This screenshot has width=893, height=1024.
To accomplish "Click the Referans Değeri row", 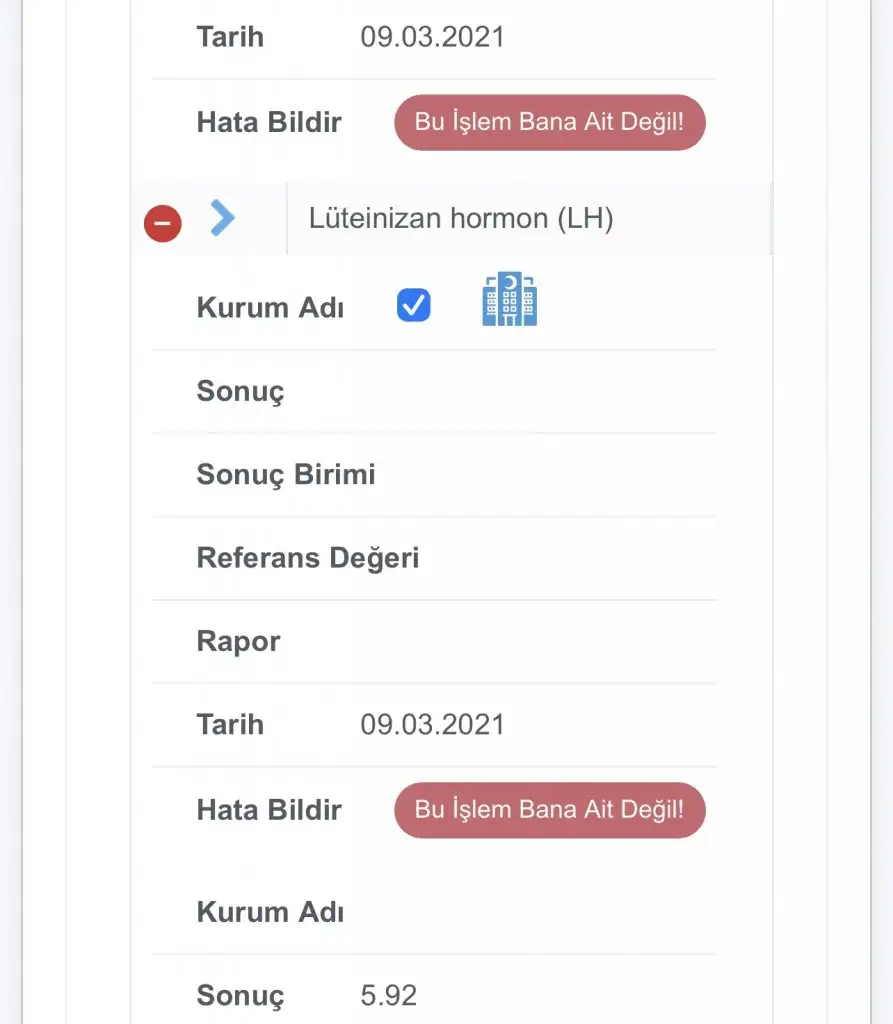I will (x=308, y=558).
